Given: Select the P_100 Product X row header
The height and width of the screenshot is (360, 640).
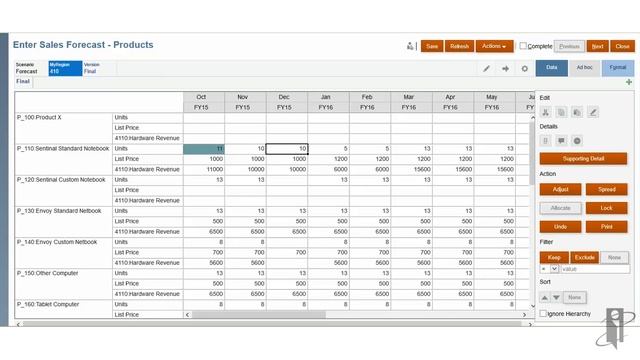Looking at the screenshot, I should point(63,128).
